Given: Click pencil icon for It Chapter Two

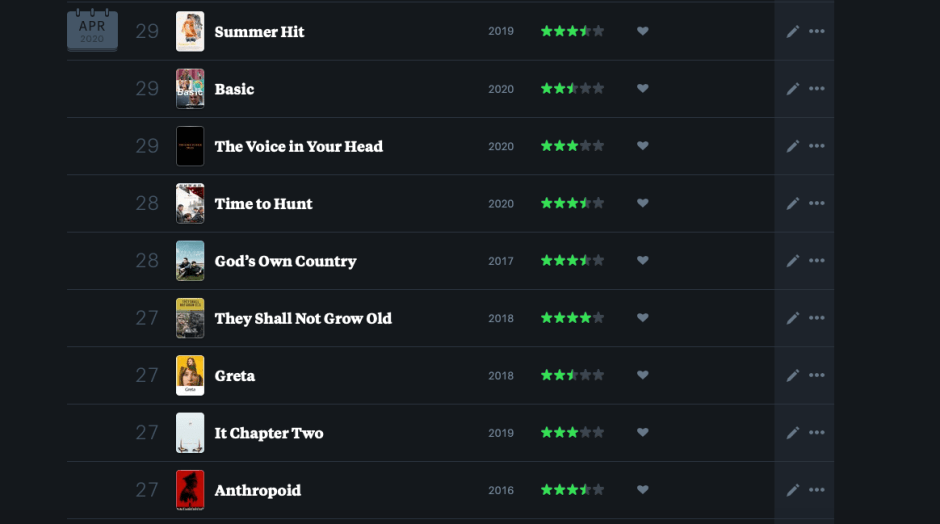Looking at the screenshot, I should coord(792,433).
